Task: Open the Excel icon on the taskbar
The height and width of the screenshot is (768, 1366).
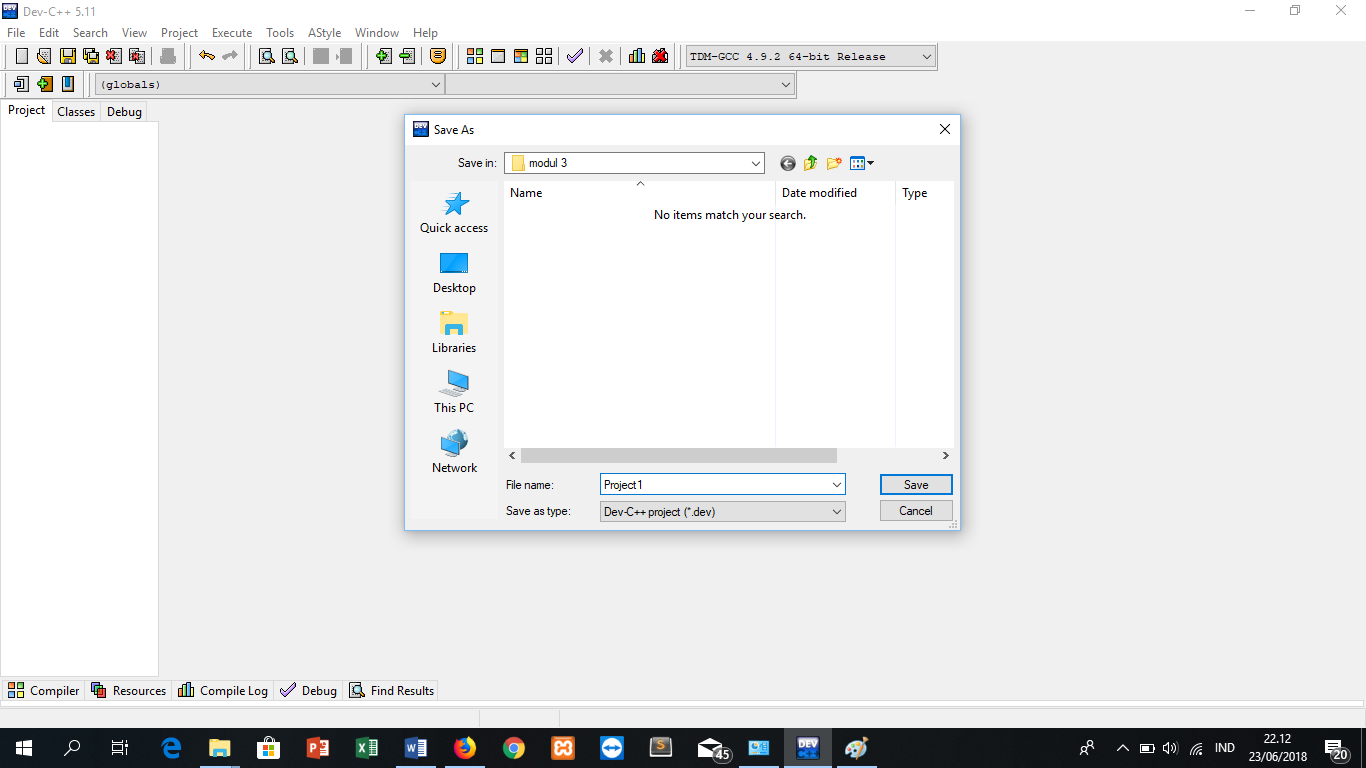Action: tap(367, 748)
